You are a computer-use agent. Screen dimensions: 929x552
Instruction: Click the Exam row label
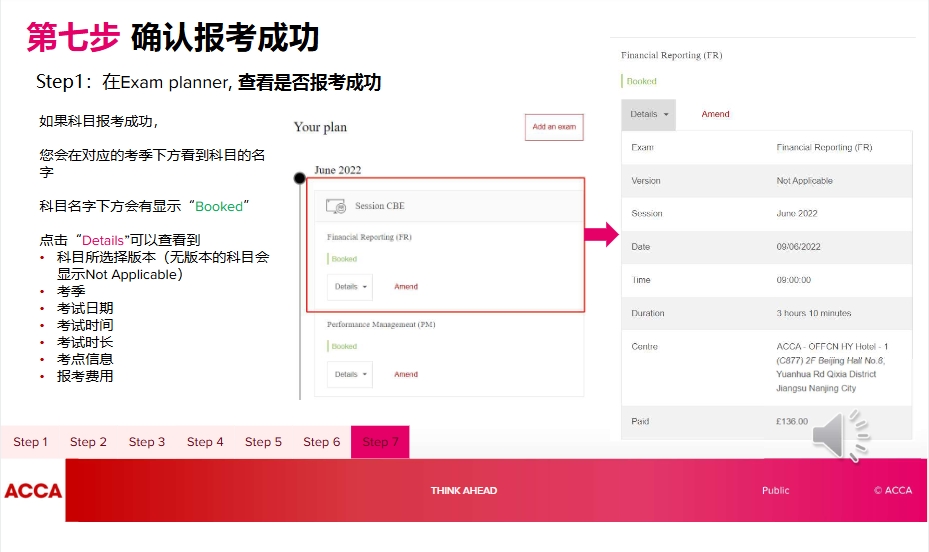coord(642,147)
